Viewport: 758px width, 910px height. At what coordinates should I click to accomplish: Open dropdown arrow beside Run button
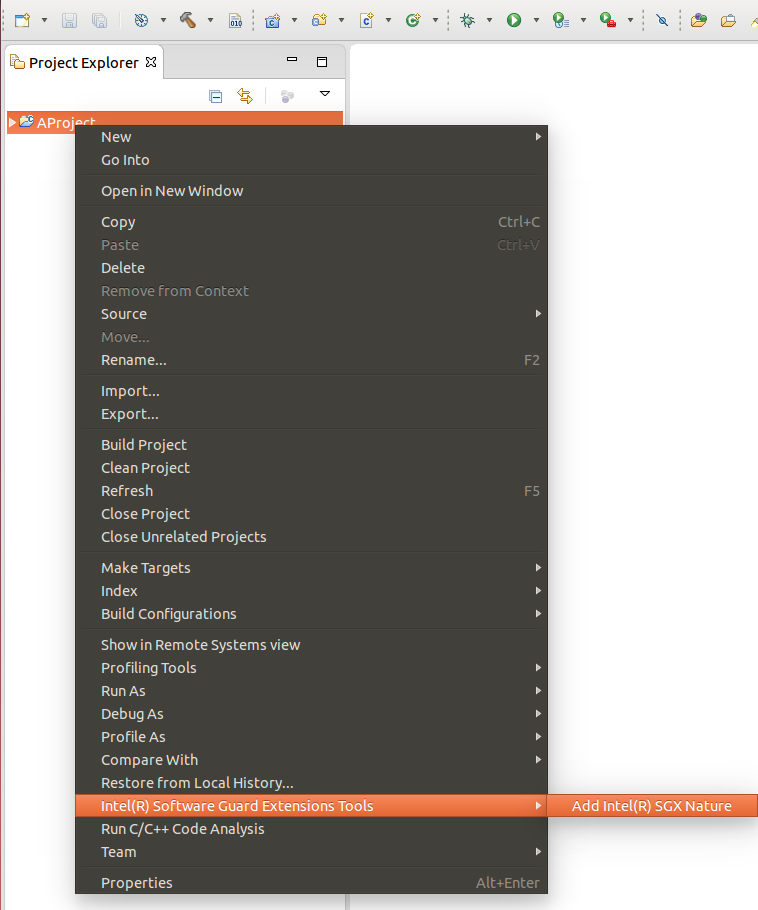pos(535,20)
